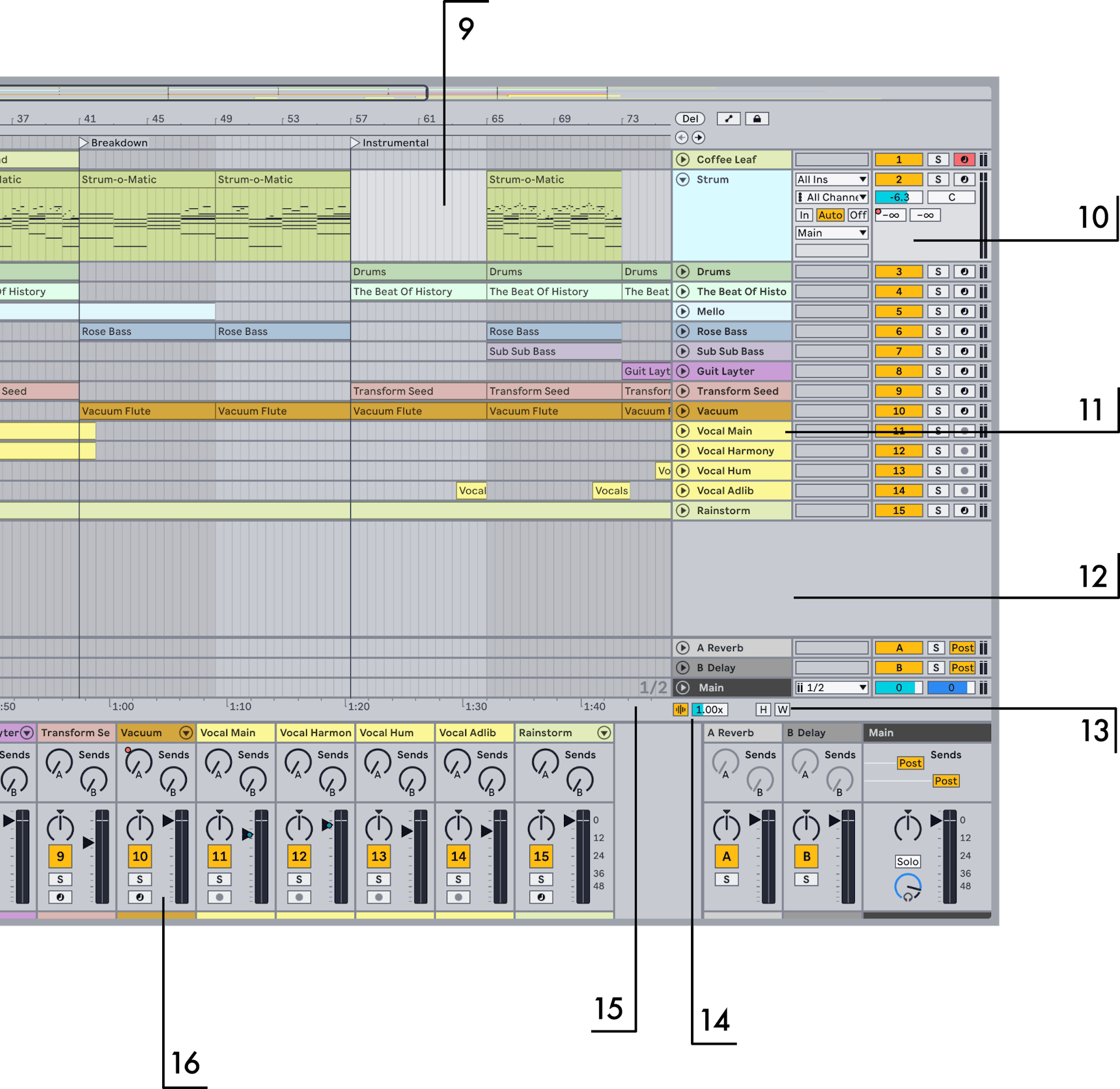Click the draw mode icon beside the Del button
This screenshot has width=1120, height=1089.
point(728,118)
